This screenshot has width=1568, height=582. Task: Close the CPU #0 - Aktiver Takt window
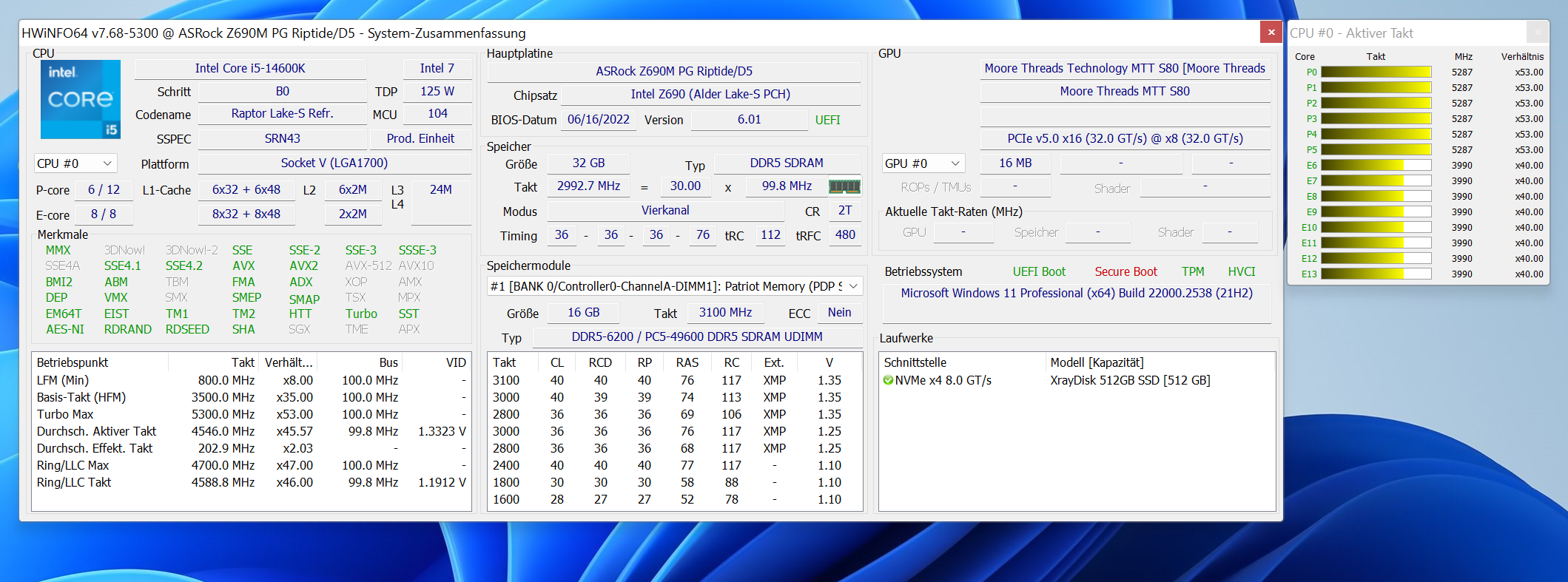tap(1538, 33)
